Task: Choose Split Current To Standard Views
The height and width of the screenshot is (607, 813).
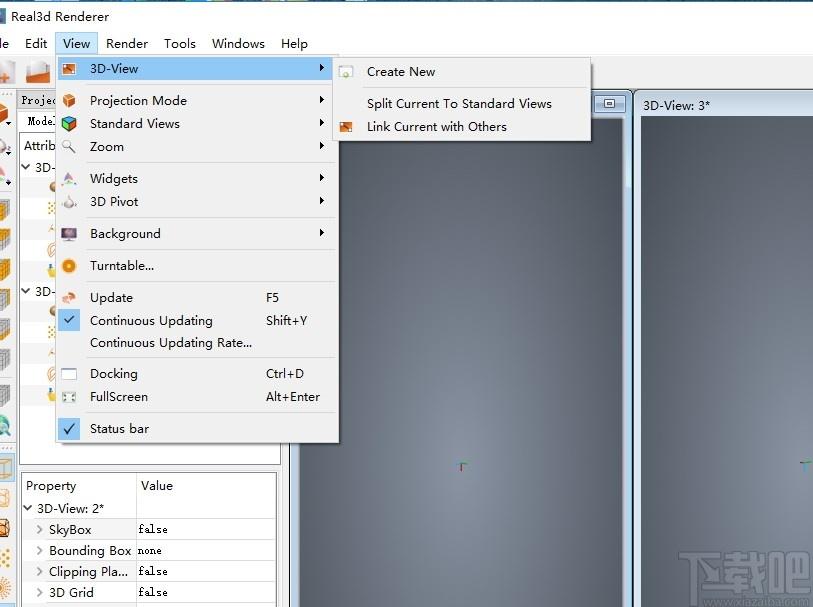Action: point(459,104)
